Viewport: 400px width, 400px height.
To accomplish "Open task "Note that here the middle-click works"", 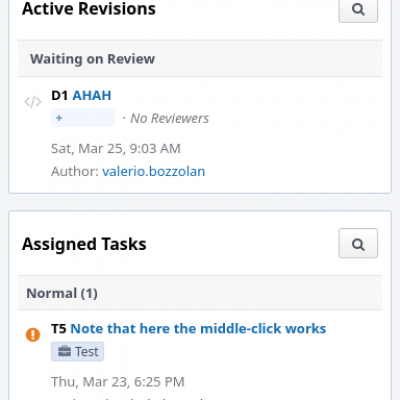I will [x=198, y=329].
